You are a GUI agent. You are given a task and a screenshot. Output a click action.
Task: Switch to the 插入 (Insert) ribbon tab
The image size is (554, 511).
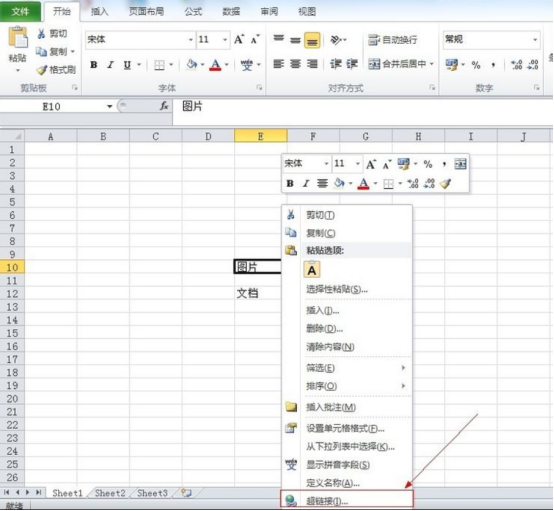point(100,12)
